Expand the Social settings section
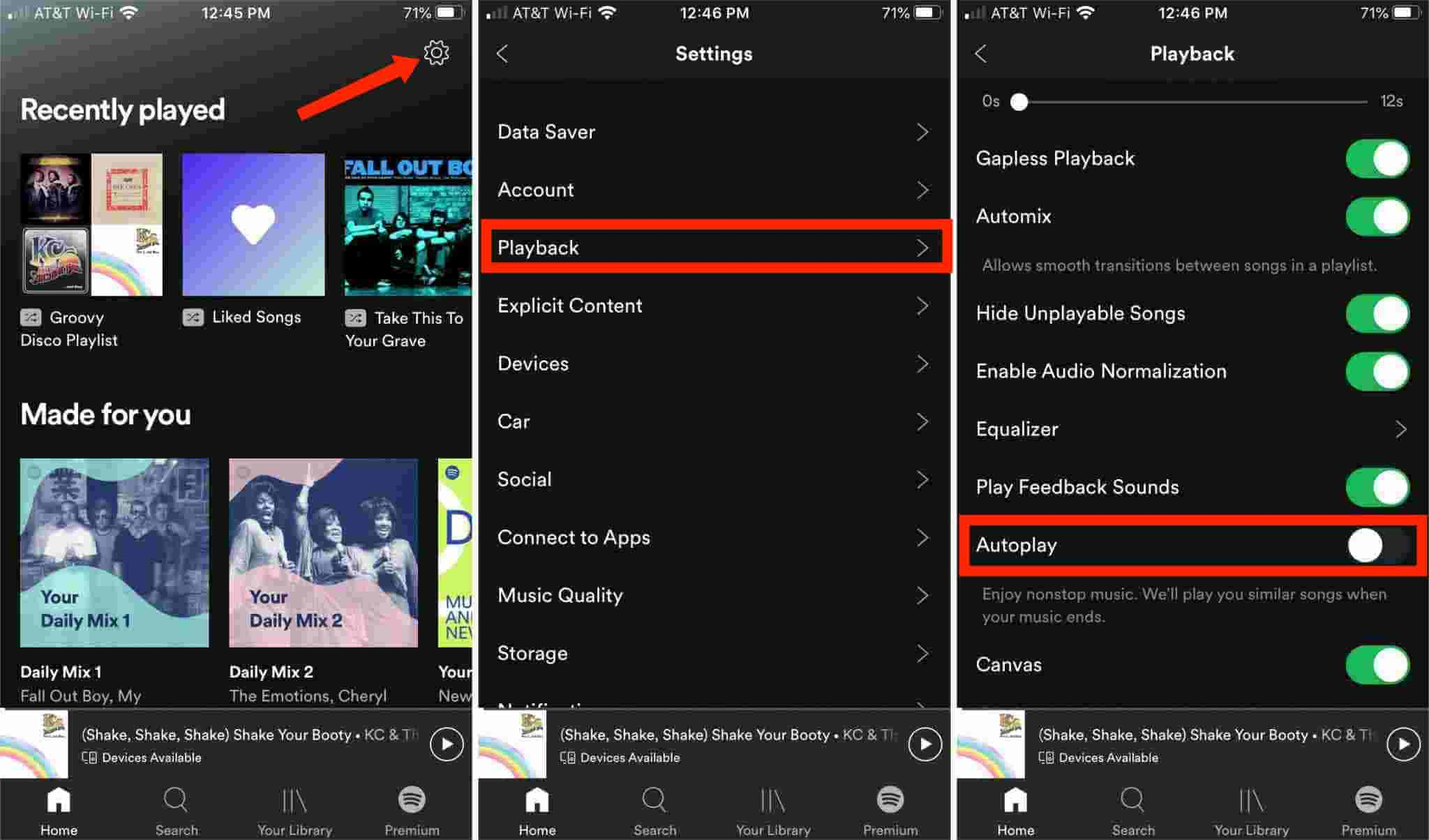 713,480
